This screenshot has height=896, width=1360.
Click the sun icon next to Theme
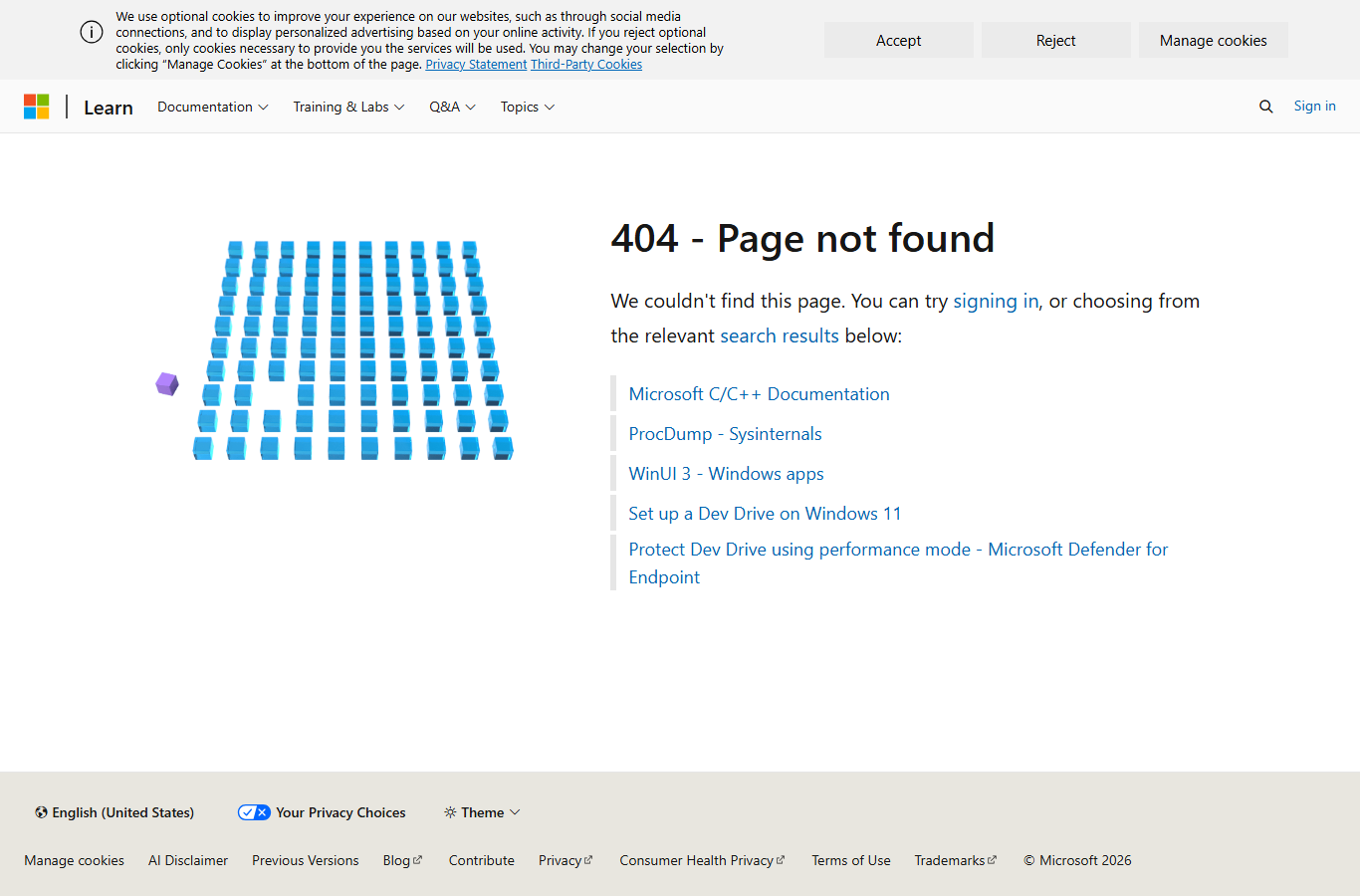coord(450,812)
